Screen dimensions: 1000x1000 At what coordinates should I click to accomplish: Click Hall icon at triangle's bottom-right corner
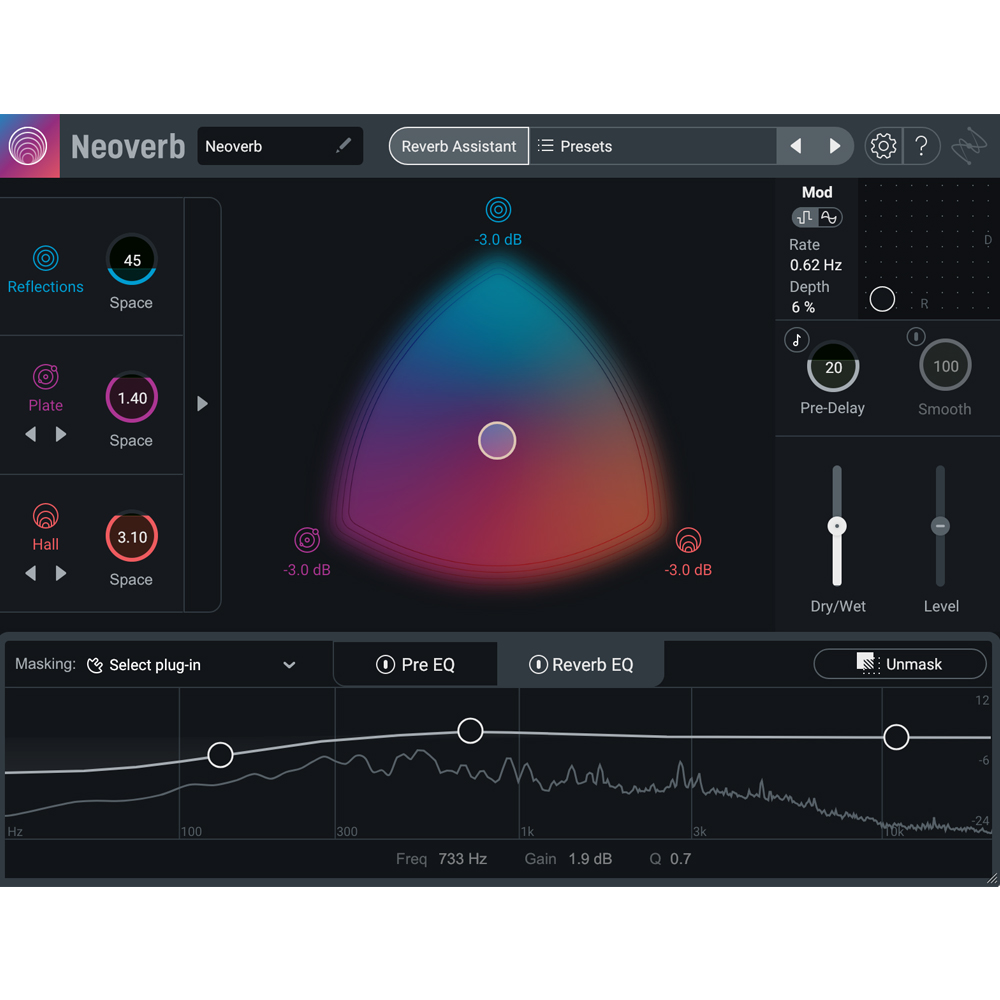pos(688,540)
